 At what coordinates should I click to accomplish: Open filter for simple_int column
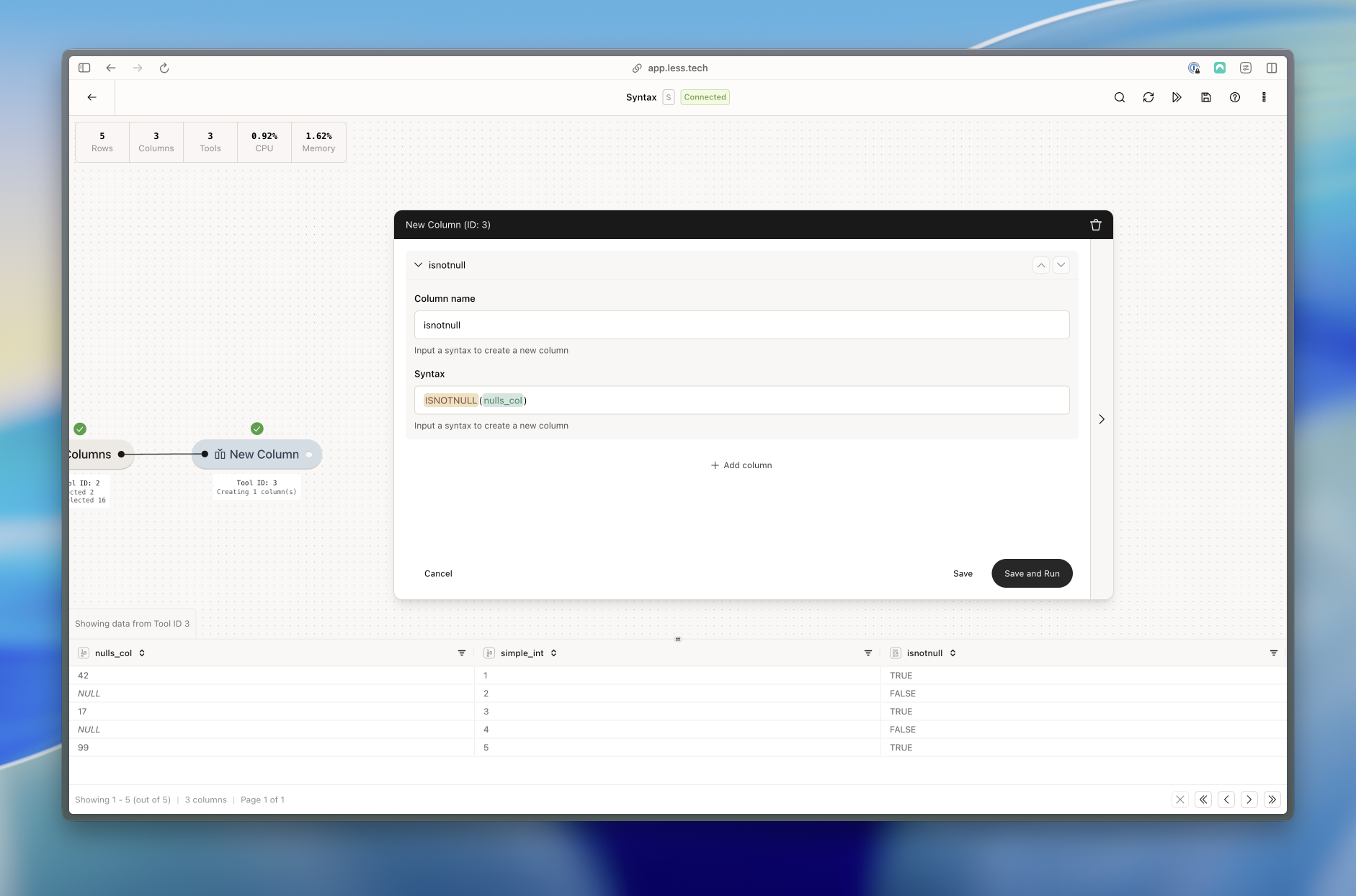[x=868, y=653]
